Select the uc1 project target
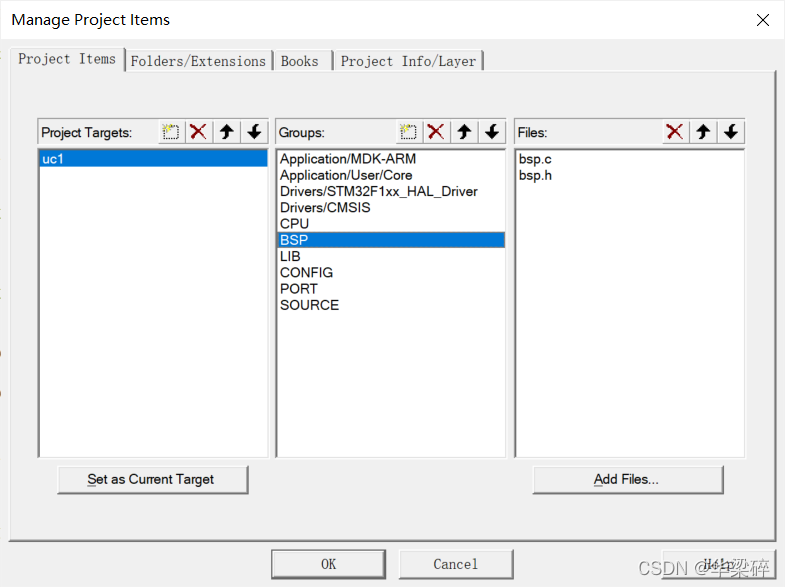785x587 pixels. coord(153,159)
